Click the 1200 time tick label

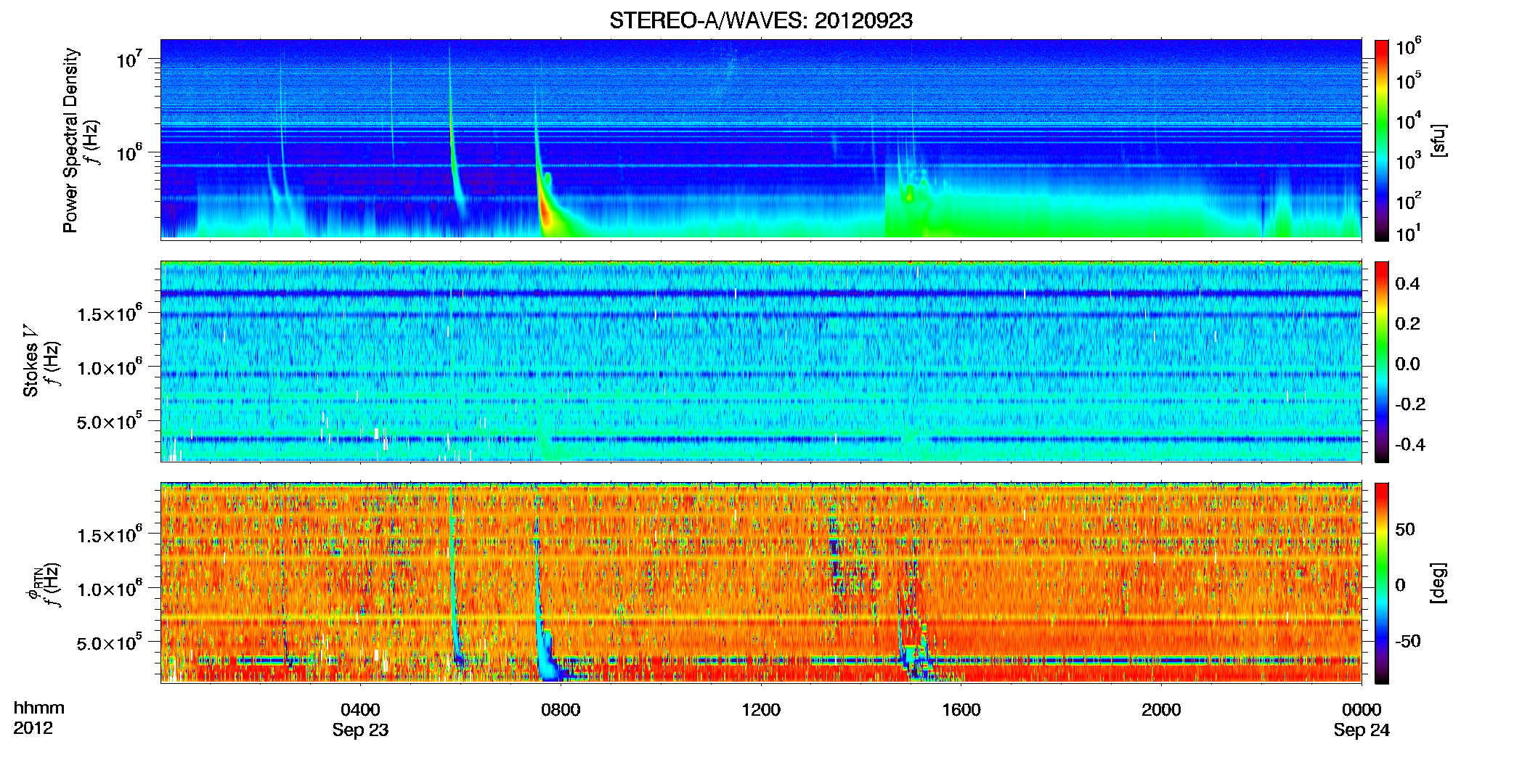point(761,709)
